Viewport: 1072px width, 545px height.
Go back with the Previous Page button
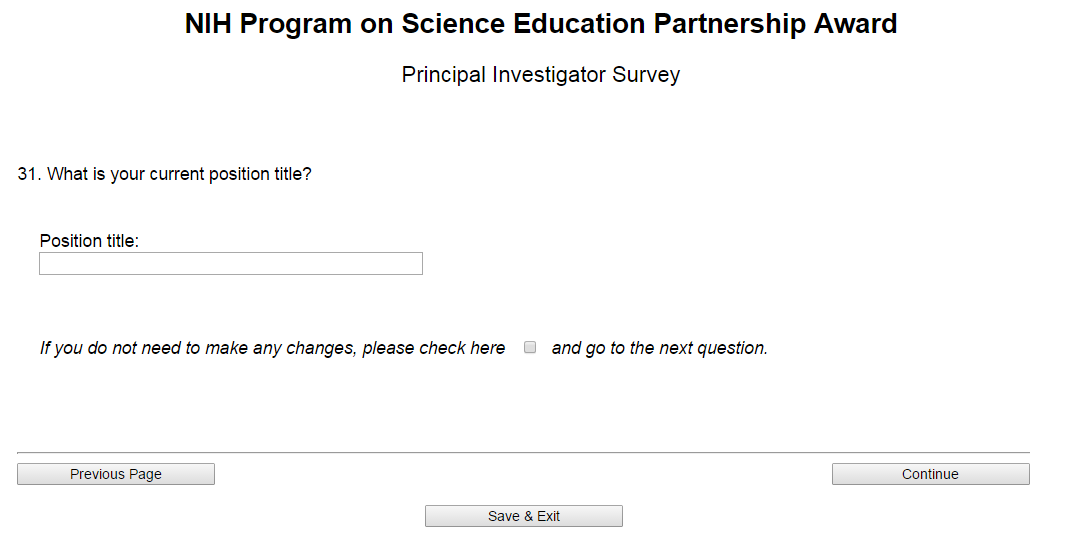[x=116, y=474]
